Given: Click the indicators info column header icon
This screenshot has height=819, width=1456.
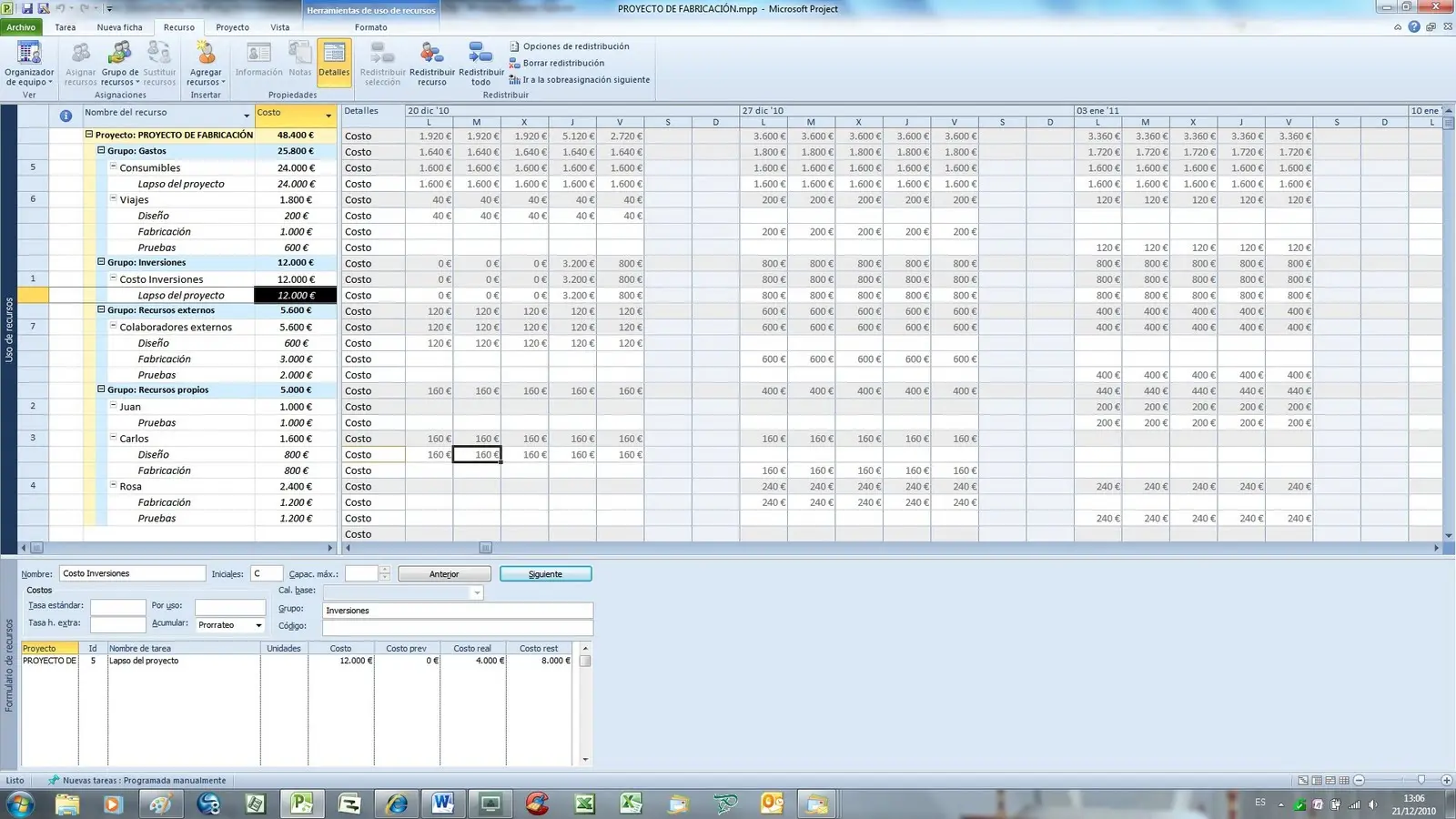Looking at the screenshot, I should pyautogui.click(x=66, y=116).
